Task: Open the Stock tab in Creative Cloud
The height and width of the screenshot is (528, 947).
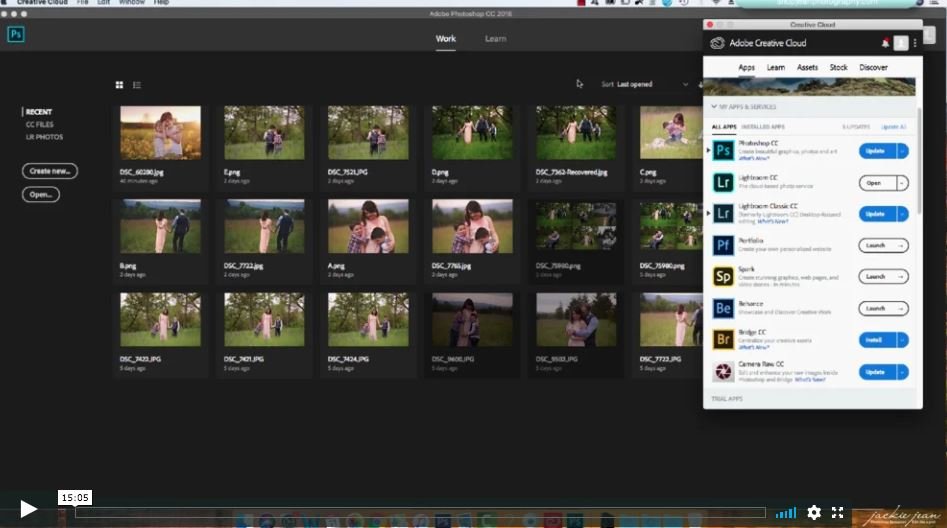Action: coord(838,68)
